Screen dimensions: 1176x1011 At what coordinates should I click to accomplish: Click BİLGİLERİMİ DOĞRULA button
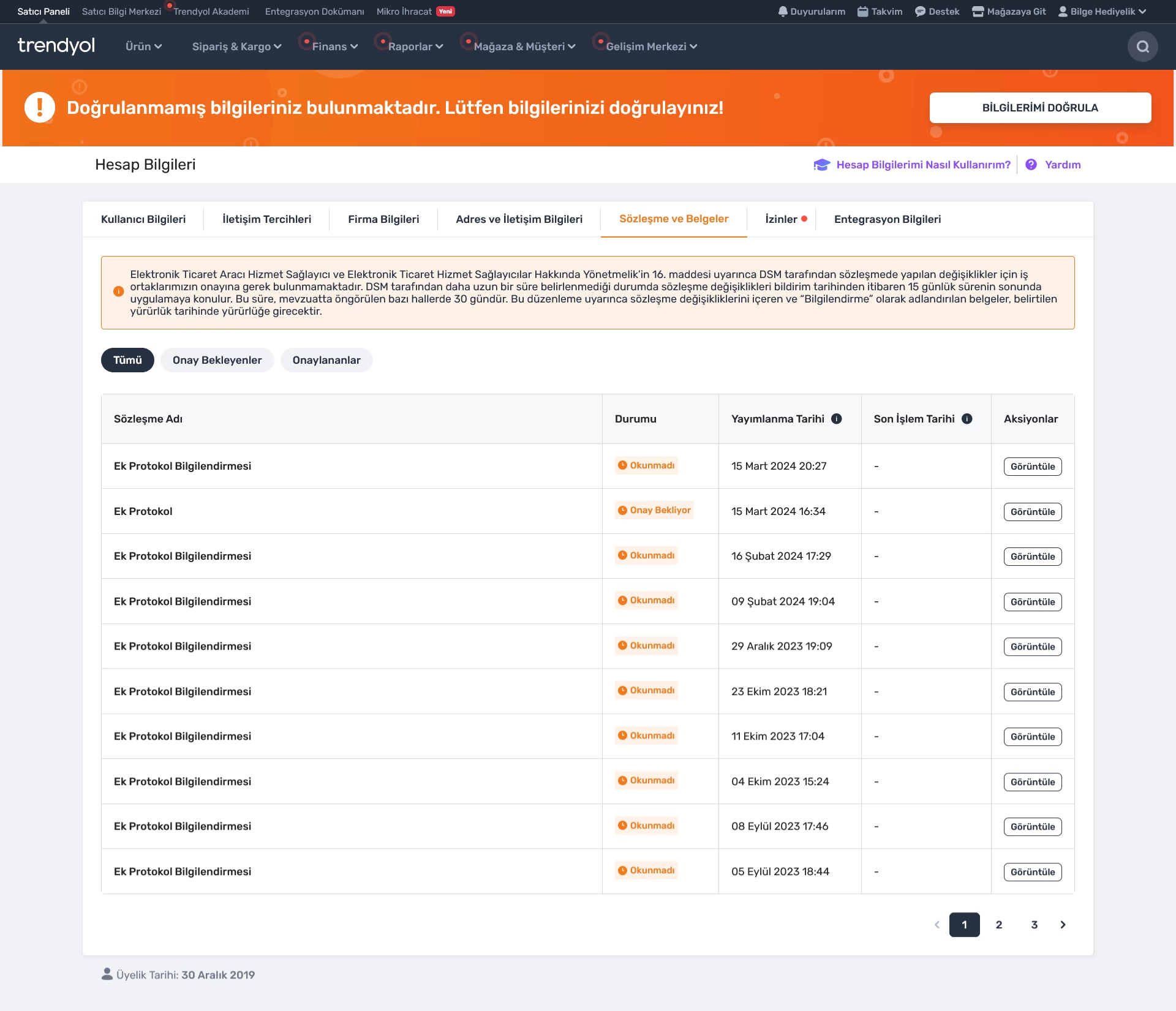(x=1040, y=108)
